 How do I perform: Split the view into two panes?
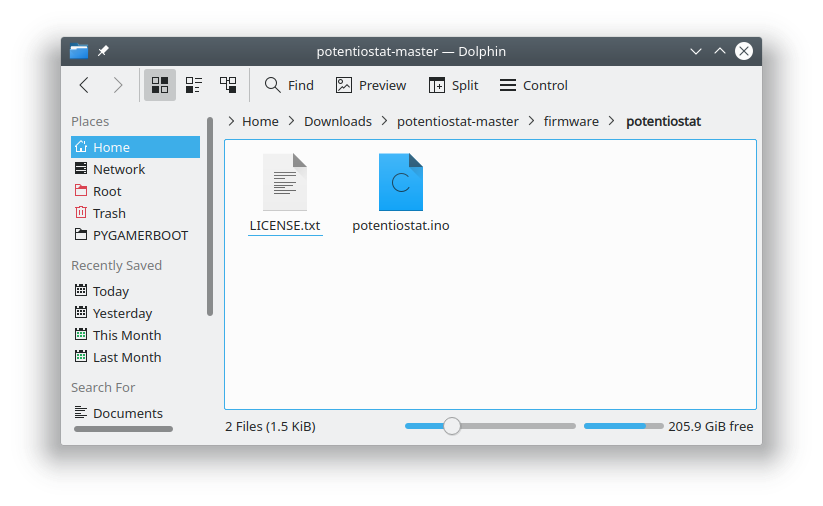[453, 85]
